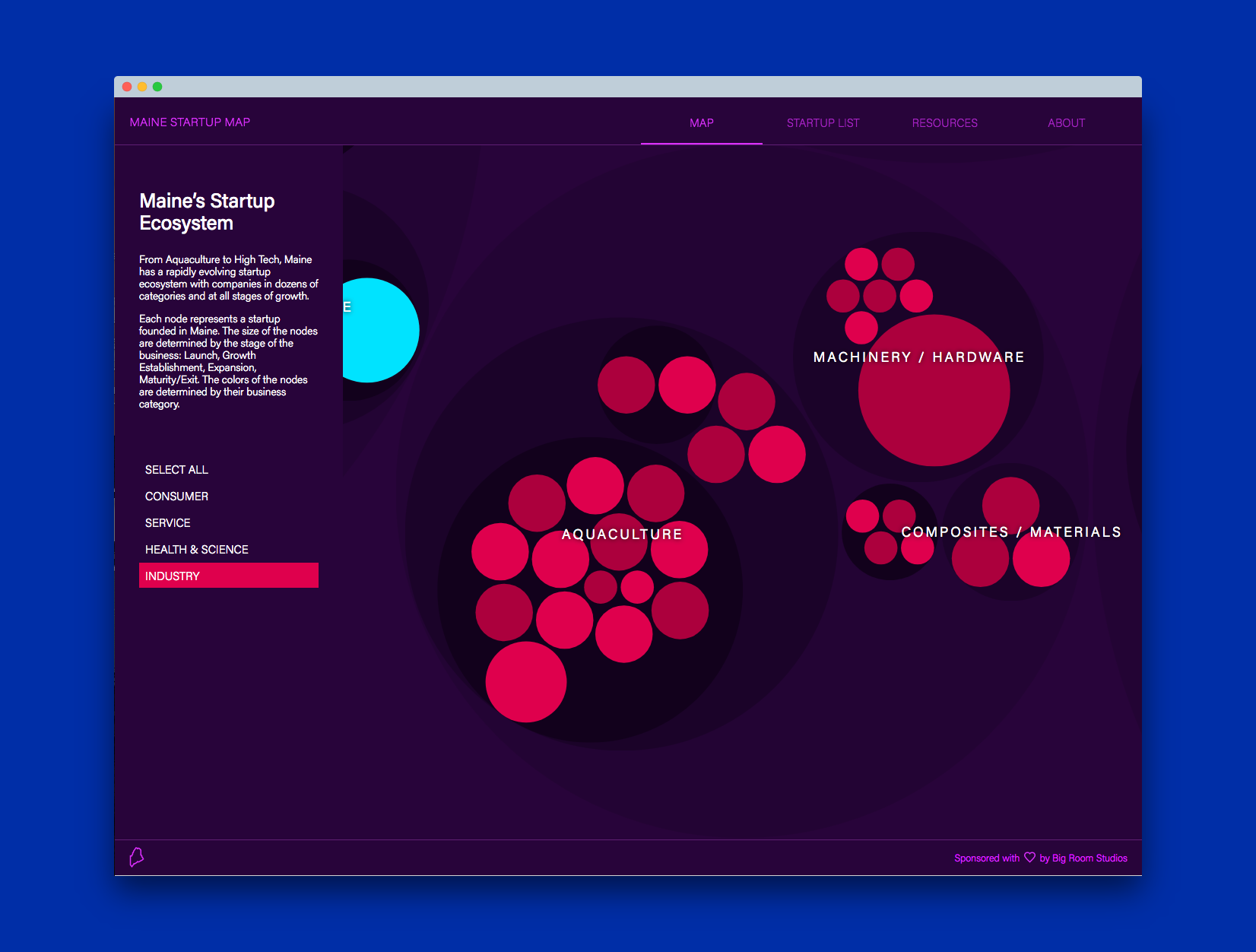Click the macOS red close button

point(127,87)
